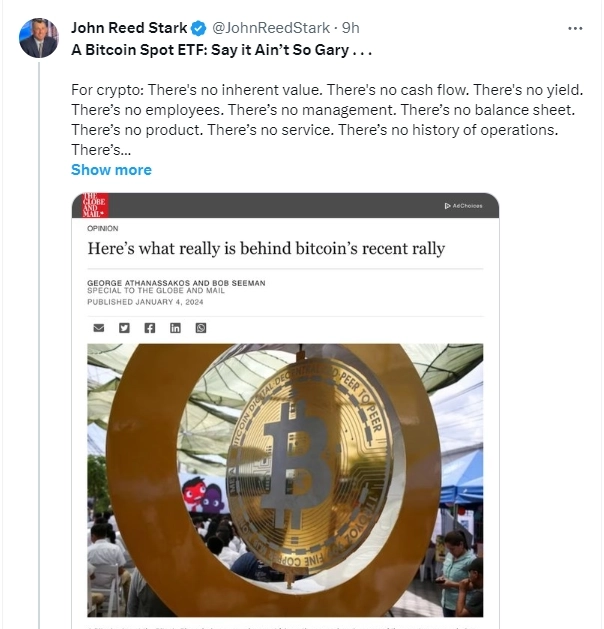Screen dimensions: 604x629
Task: Click the Globe and Mail logo
Action: point(96,206)
